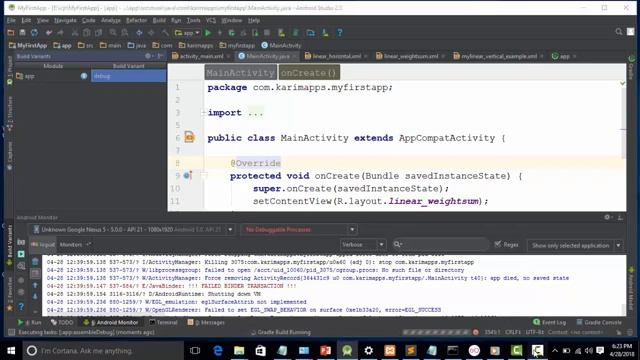Viewport: 640px width, 360px height.
Task: Click the logcat up arrow icon
Action: [x=35, y=285]
